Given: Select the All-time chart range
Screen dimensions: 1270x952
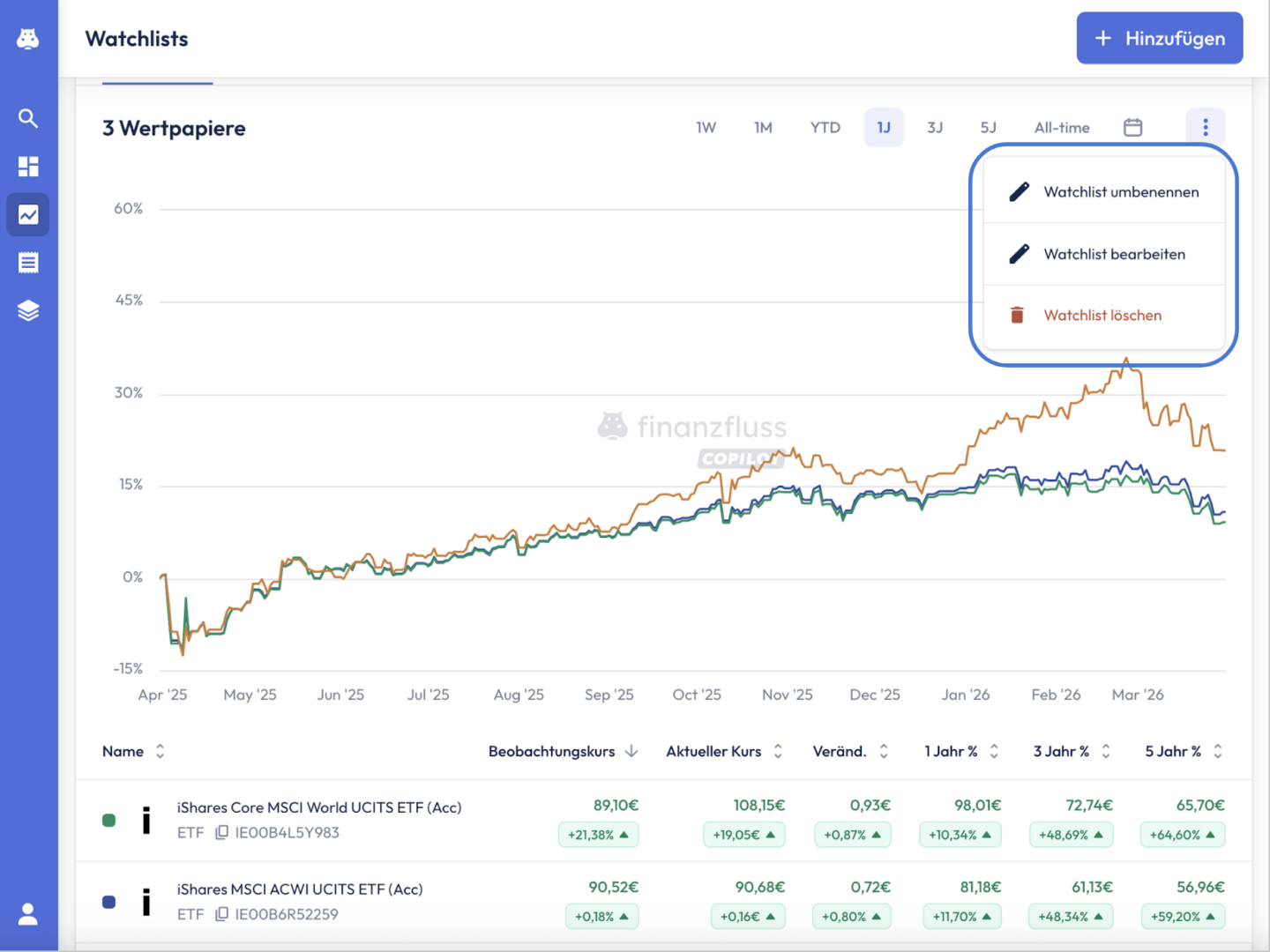Looking at the screenshot, I should [1062, 128].
